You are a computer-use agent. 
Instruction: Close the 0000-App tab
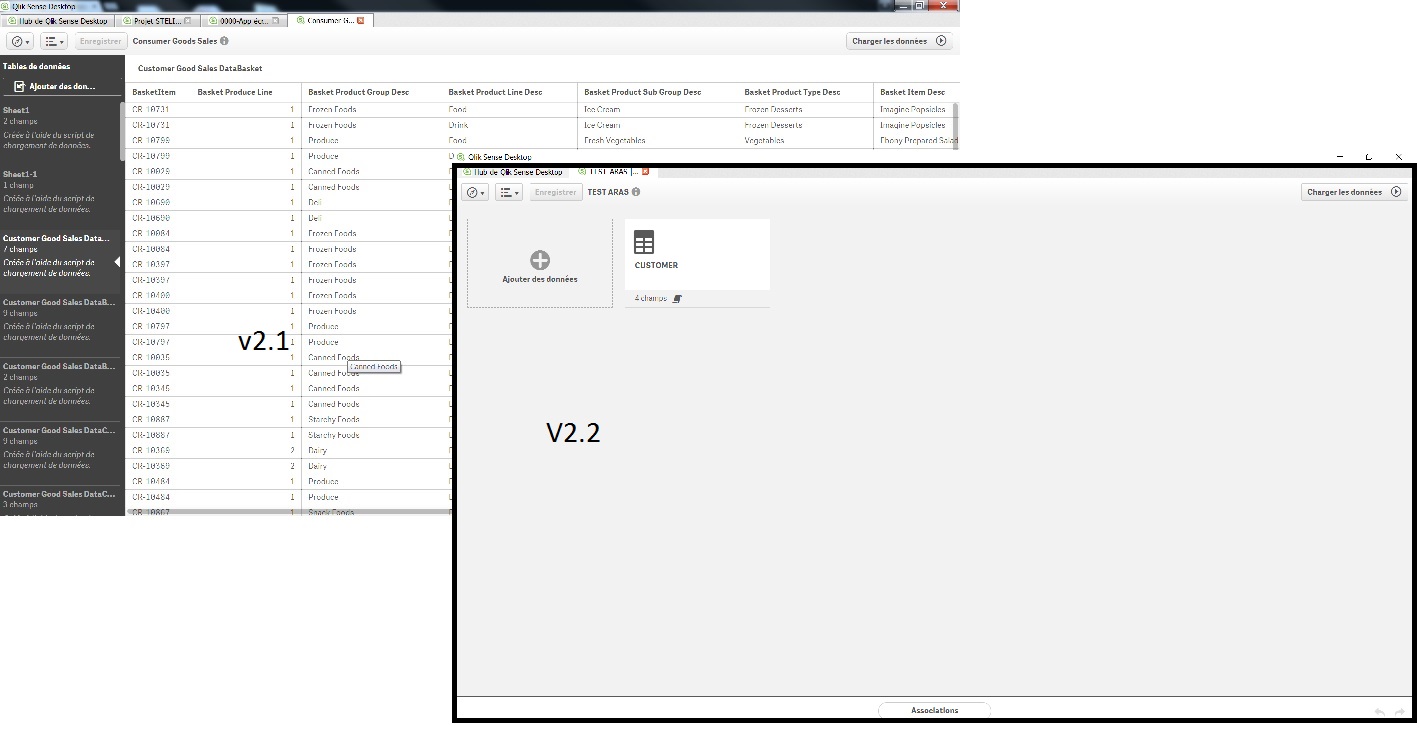point(275,20)
